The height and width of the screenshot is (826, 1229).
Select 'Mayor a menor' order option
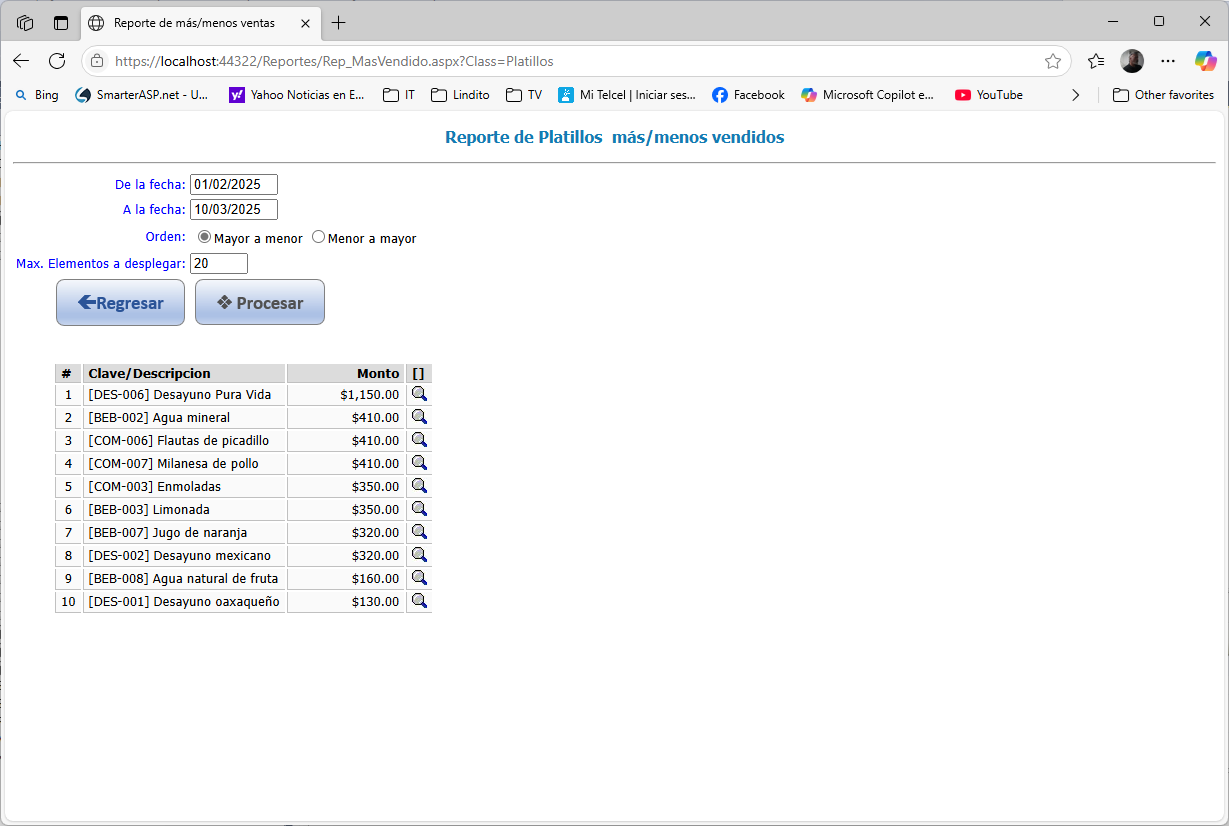[205, 238]
